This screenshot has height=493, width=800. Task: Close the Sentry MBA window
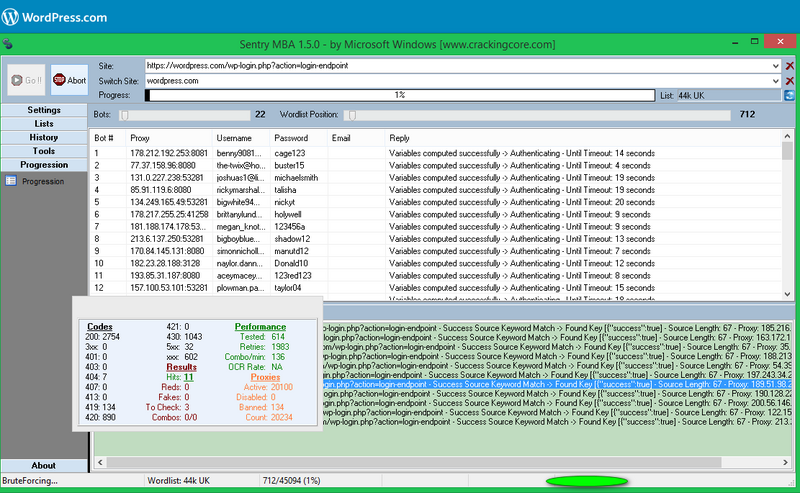780,42
